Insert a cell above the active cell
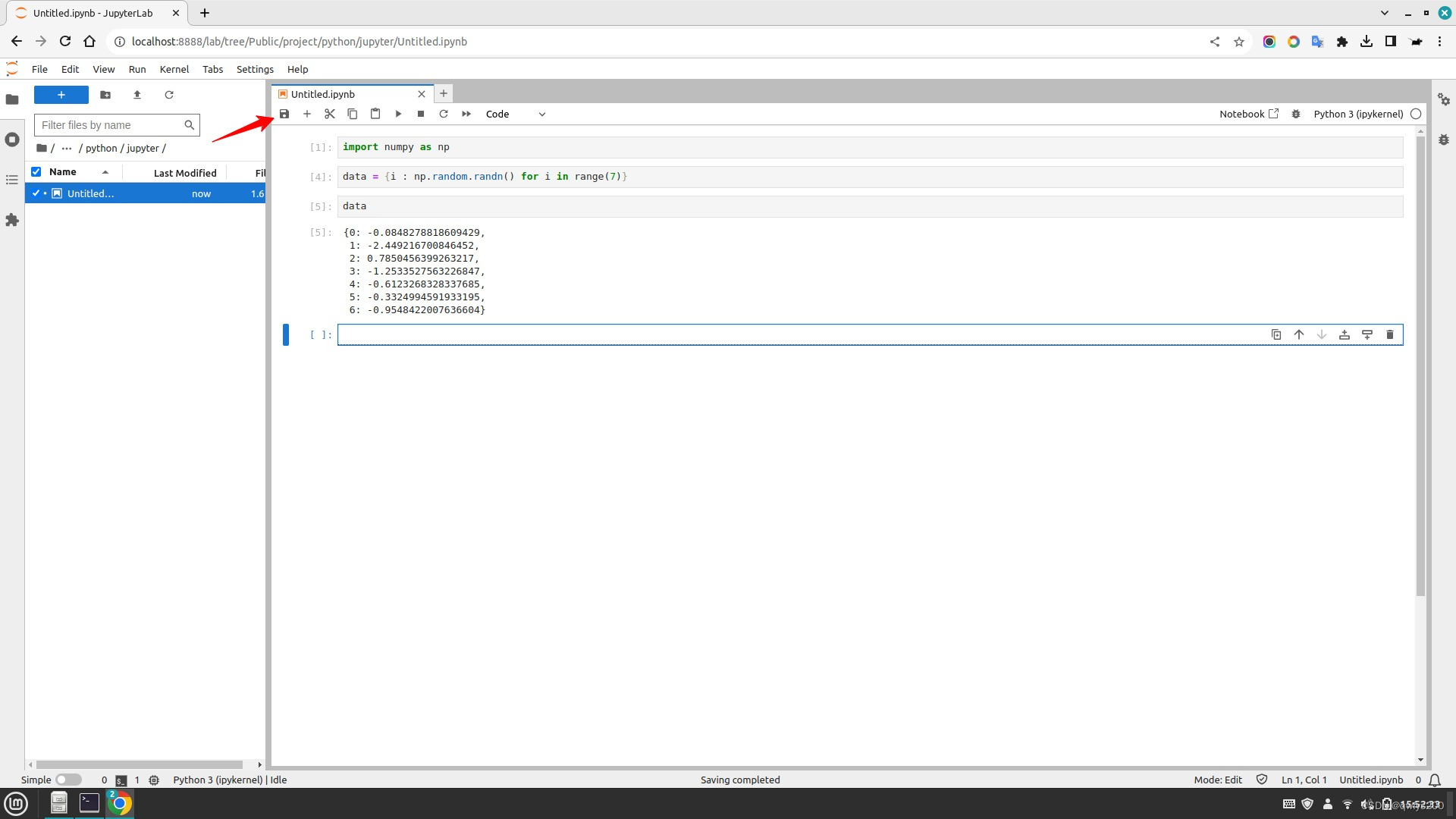Screen dimensions: 1456x819 (1345, 334)
